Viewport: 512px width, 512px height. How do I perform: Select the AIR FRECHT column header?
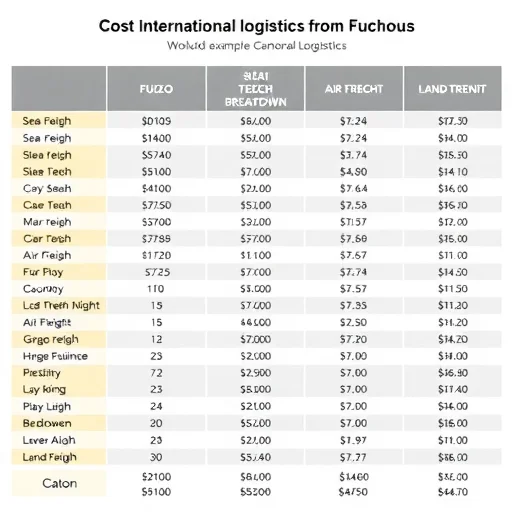(354, 89)
